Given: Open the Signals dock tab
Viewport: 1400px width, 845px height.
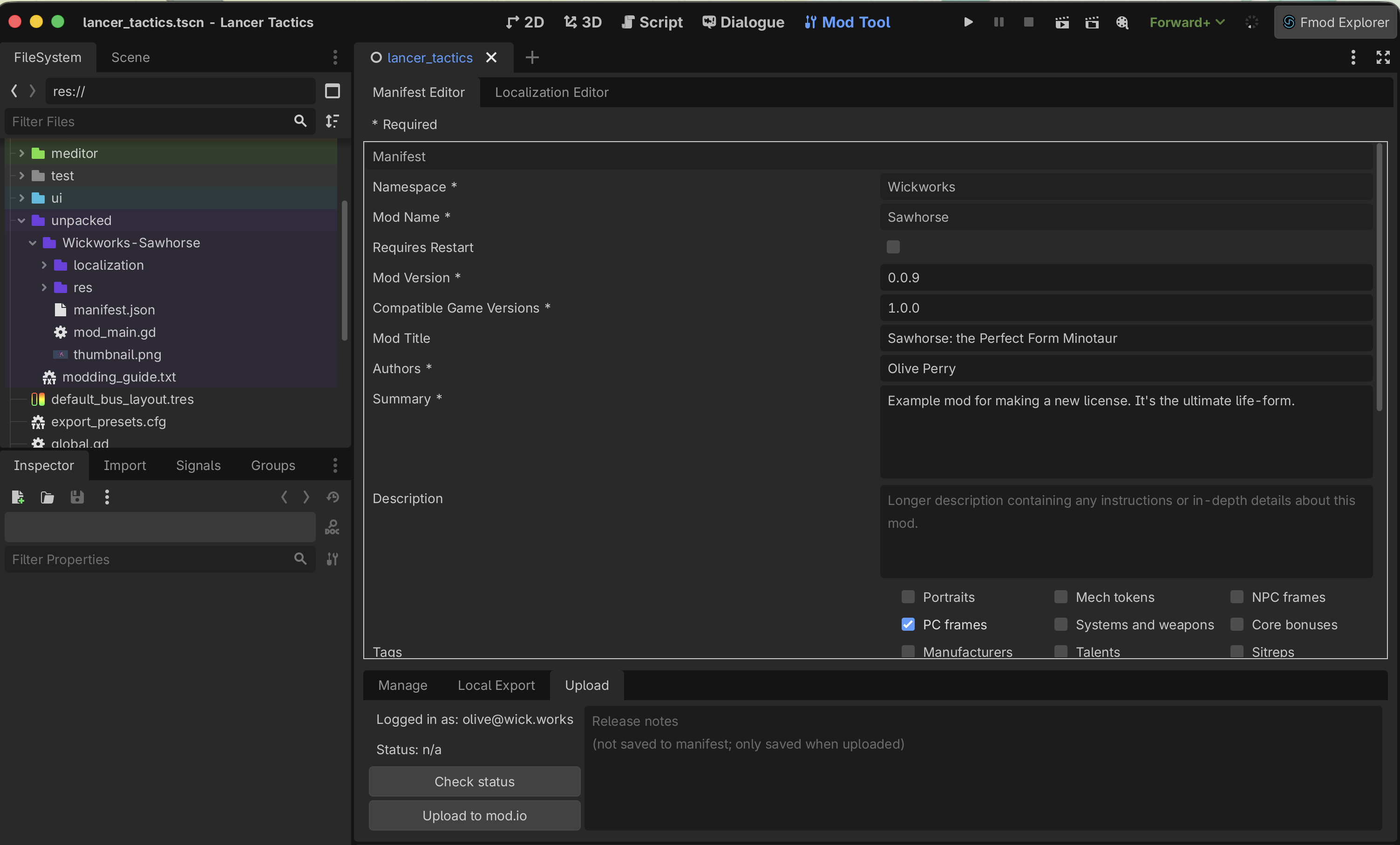Looking at the screenshot, I should click(x=198, y=465).
